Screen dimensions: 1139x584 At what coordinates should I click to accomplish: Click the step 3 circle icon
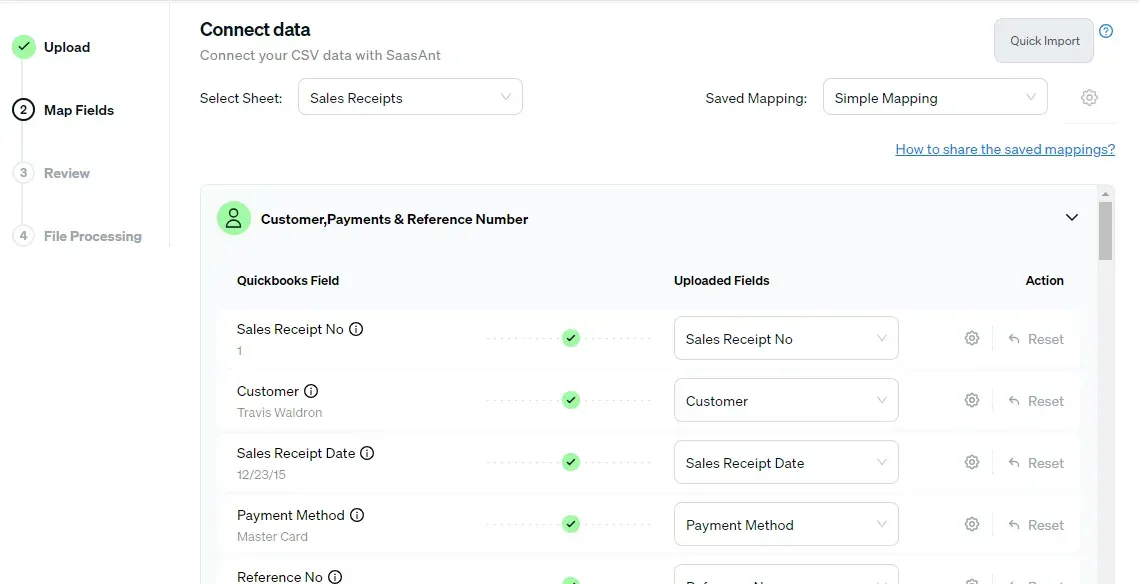pos(23,173)
